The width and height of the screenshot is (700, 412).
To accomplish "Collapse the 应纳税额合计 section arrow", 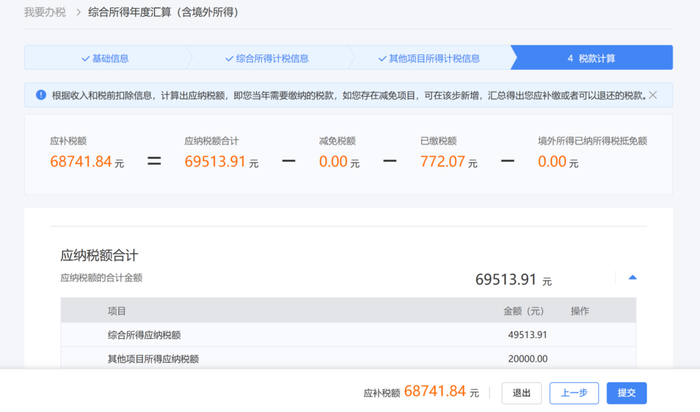I will (x=632, y=278).
